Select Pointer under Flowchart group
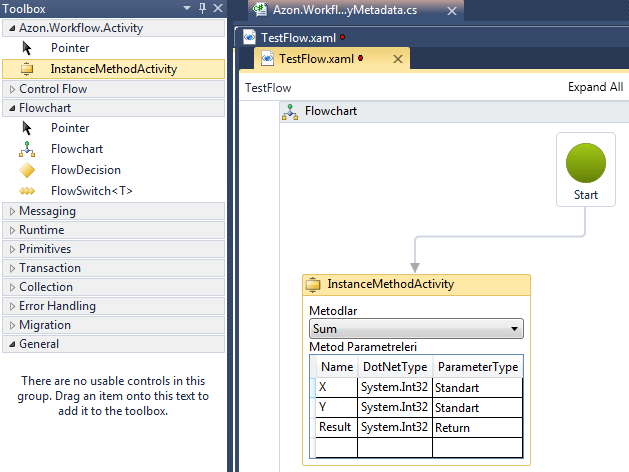The image size is (629, 472). (x=69, y=128)
